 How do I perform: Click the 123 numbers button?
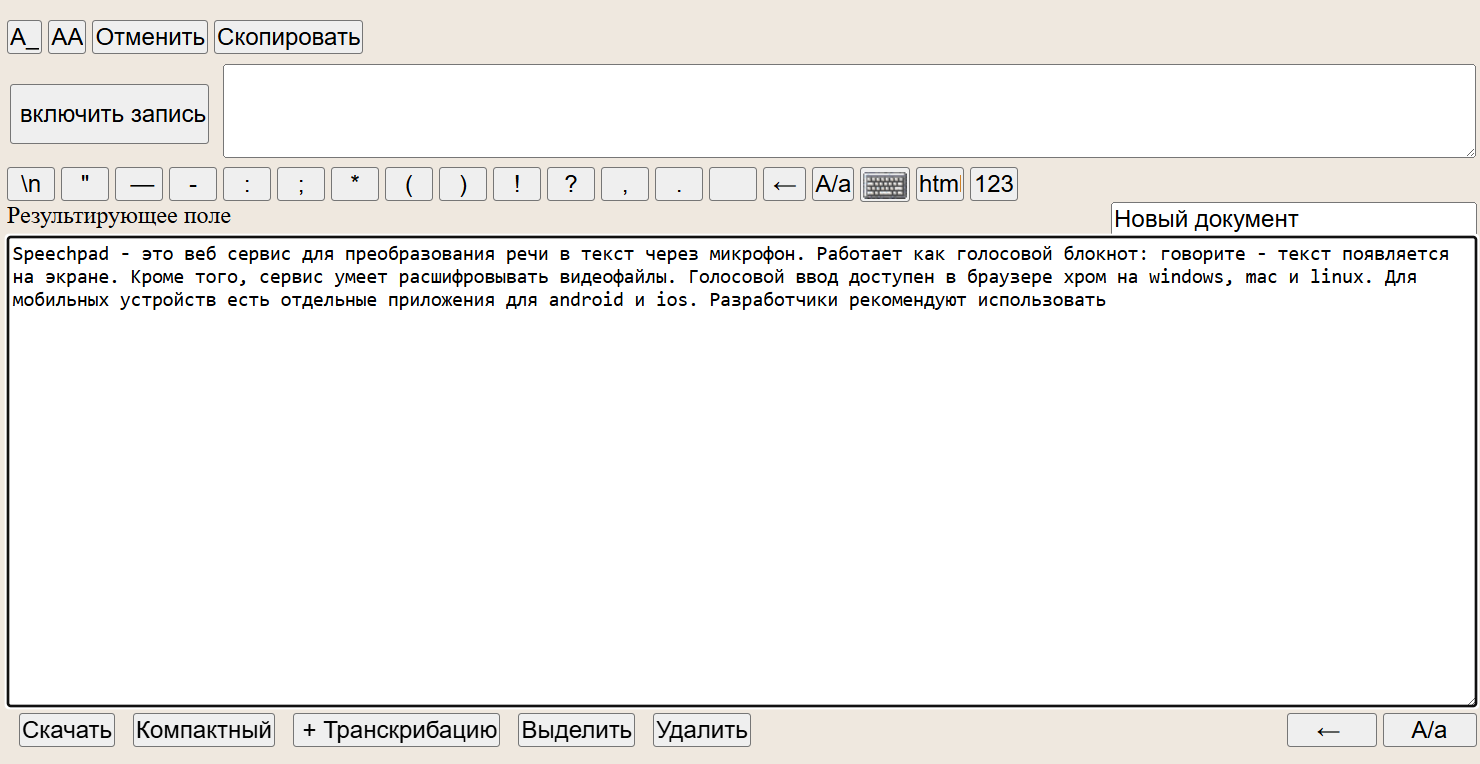(994, 184)
